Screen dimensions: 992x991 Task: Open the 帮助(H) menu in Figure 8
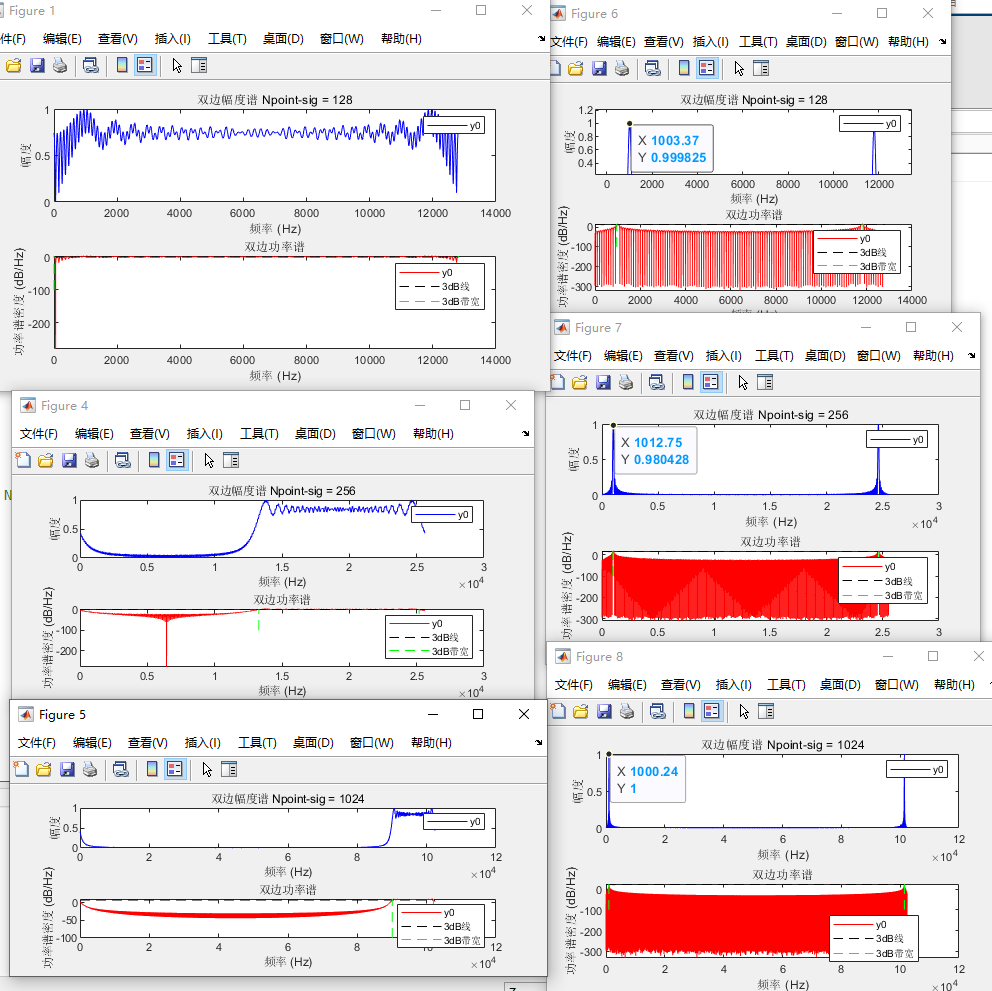(954, 685)
